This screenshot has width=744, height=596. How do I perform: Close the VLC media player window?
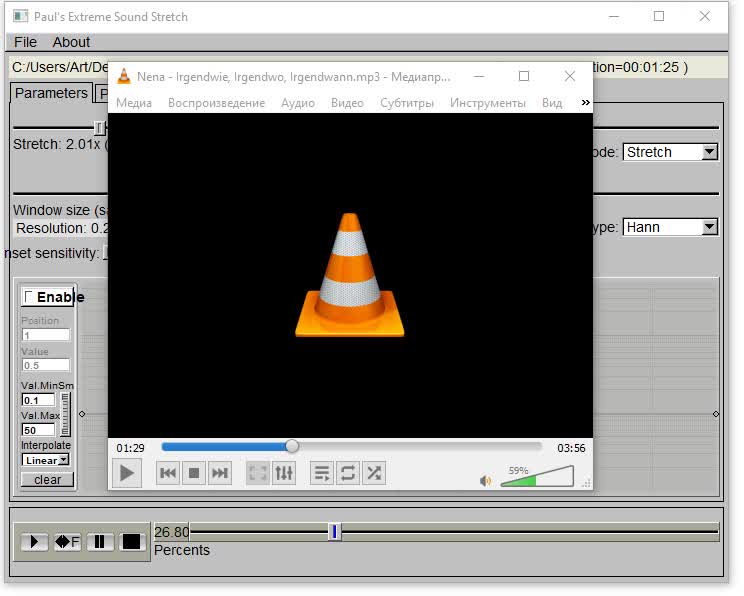pyautogui.click(x=570, y=76)
